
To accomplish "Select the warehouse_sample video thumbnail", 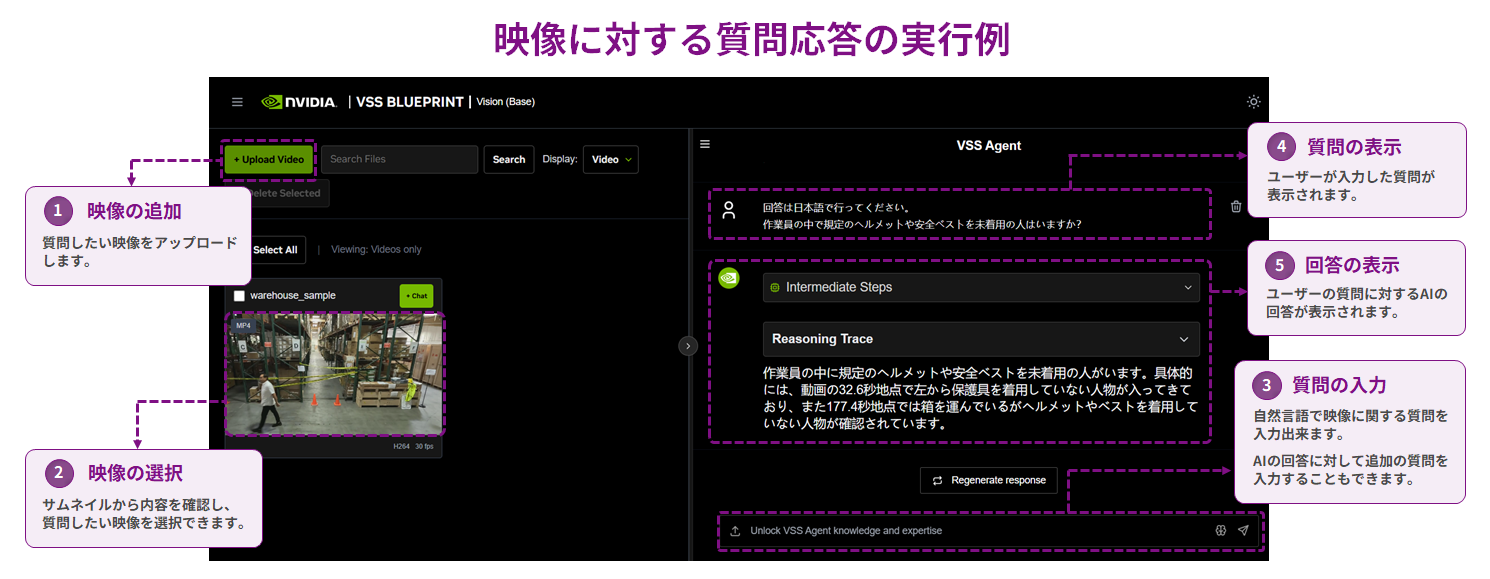I will click(335, 374).
